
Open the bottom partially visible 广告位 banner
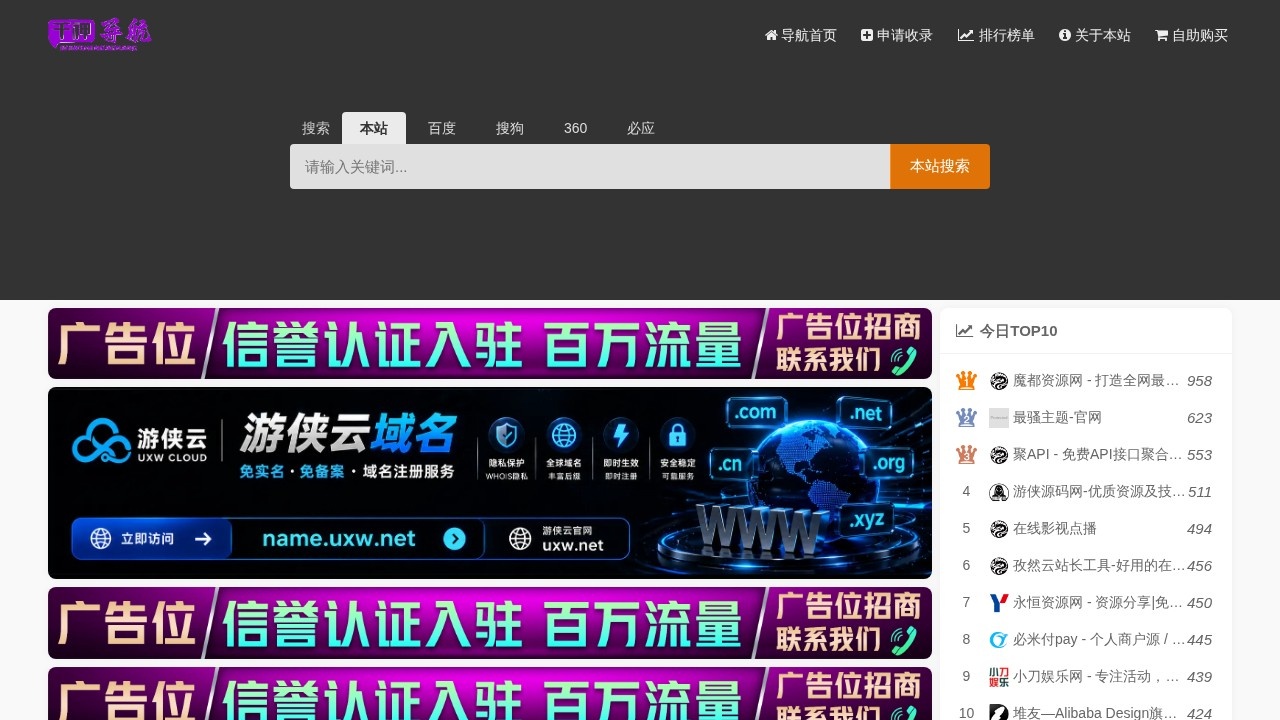pos(490,693)
